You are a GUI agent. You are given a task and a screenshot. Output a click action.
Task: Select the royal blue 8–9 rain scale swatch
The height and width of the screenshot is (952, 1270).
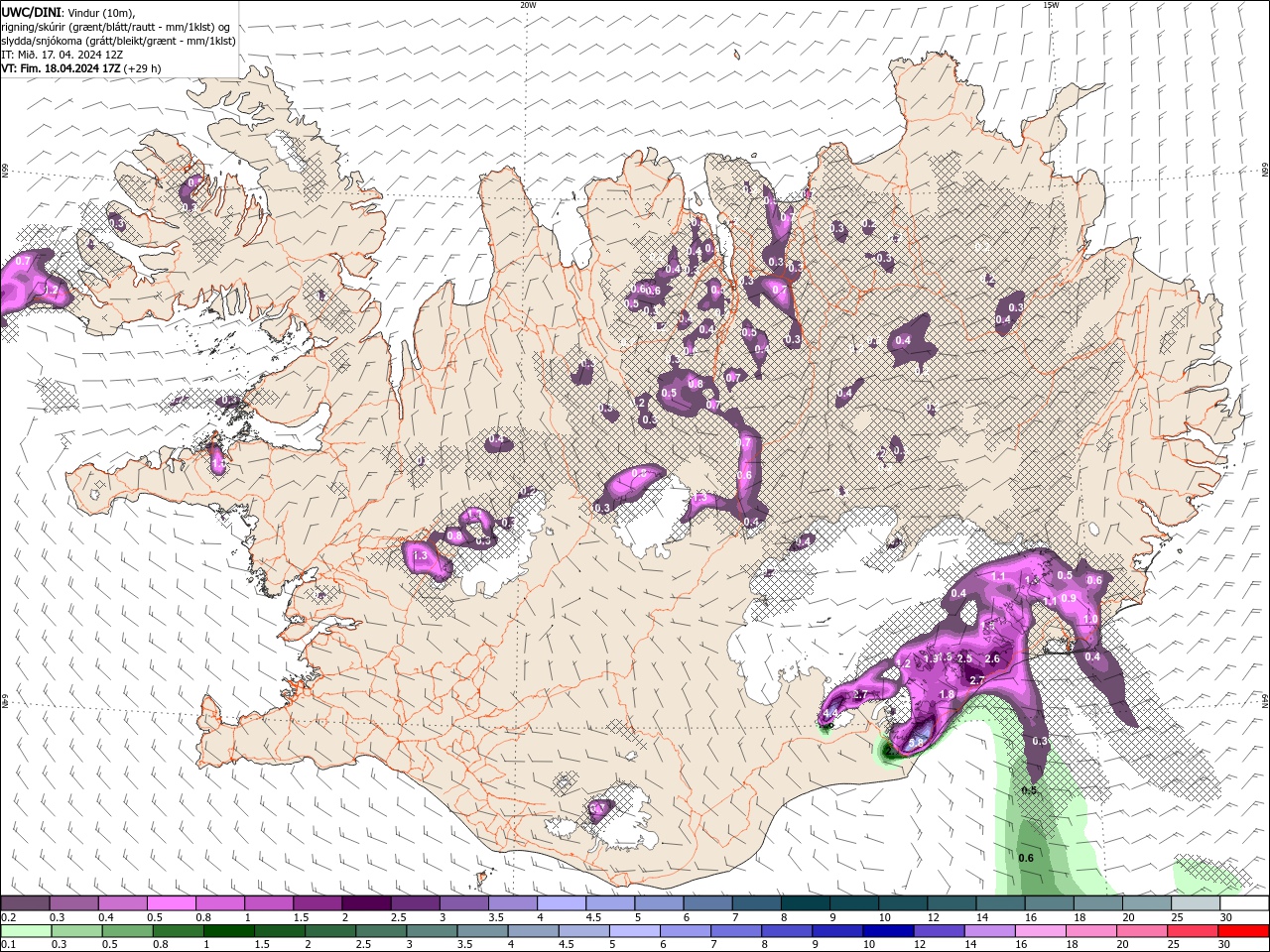(x=787, y=931)
